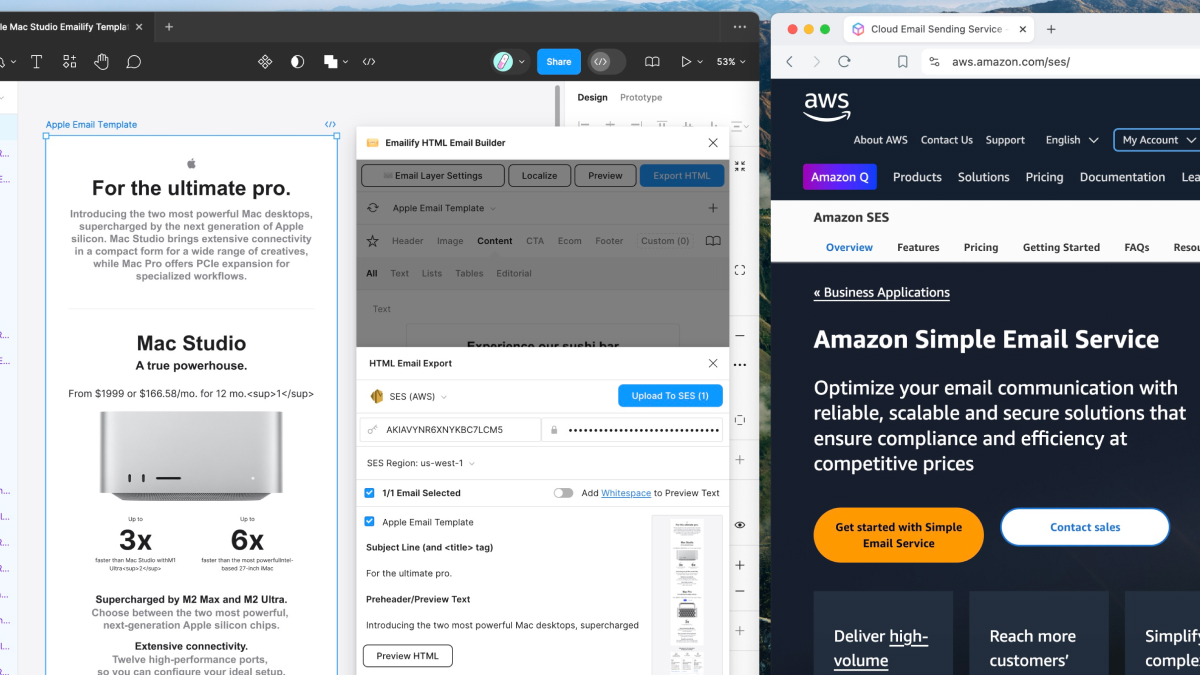1200x675 pixels.
Task: Click the Export HTML button in Emailify
Action: (x=682, y=175)
